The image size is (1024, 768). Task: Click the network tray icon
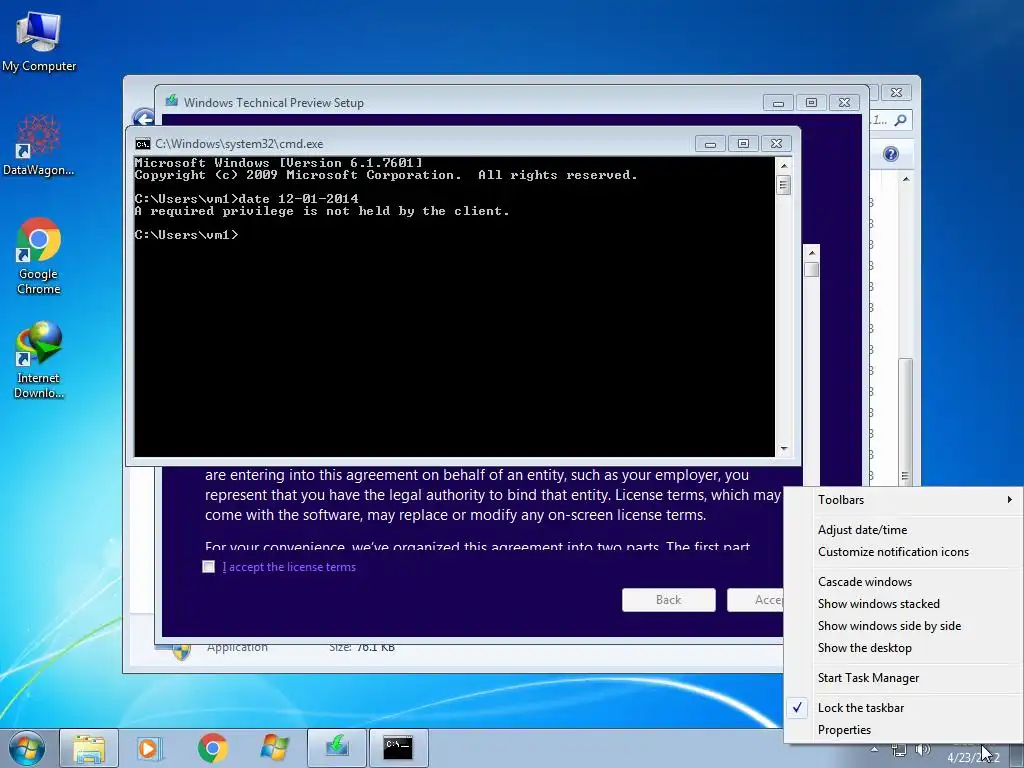(x=899, y=751)
